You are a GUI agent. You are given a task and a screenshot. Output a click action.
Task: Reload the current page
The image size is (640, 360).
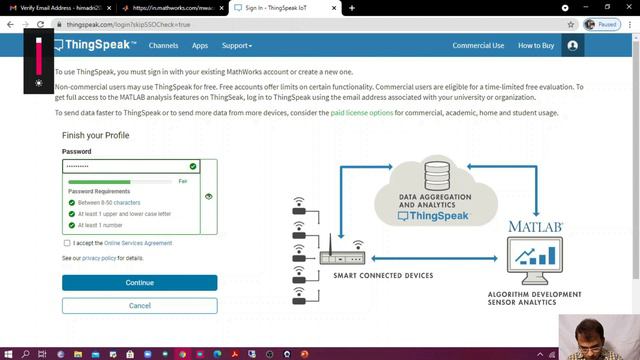(40, 24)
